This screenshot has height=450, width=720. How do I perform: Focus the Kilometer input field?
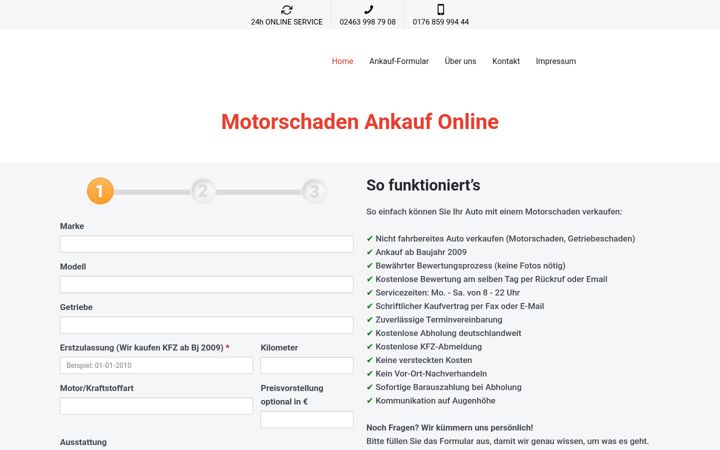pos(307,366)
